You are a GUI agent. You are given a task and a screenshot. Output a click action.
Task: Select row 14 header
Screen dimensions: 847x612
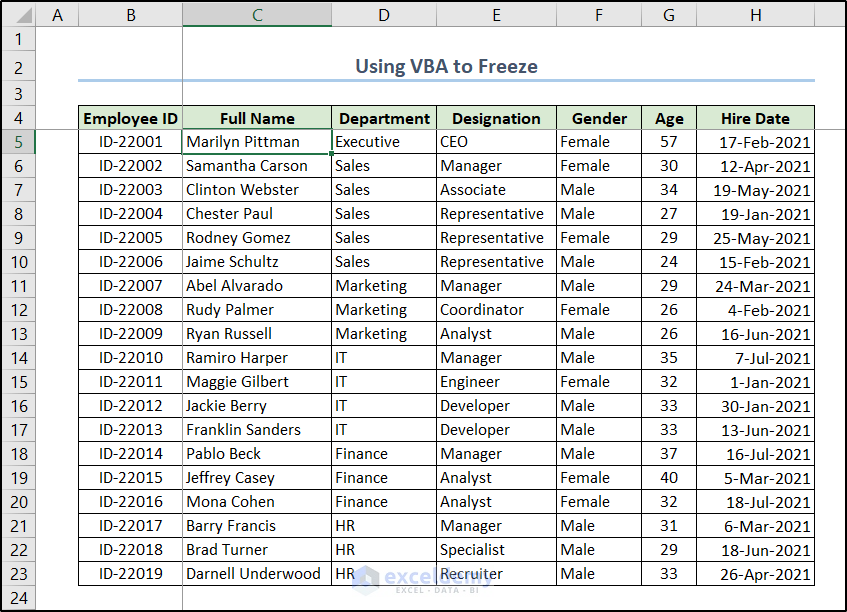tap(18, 358)
